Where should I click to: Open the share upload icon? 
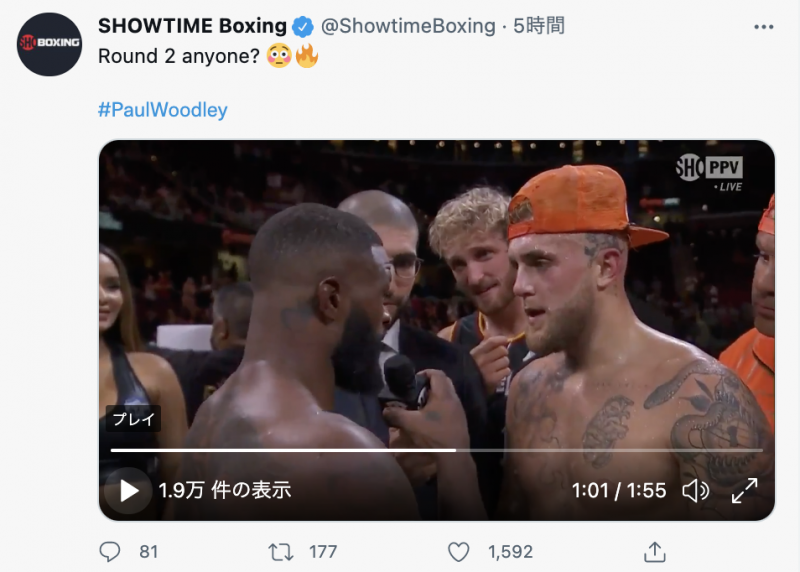[655, 552]
